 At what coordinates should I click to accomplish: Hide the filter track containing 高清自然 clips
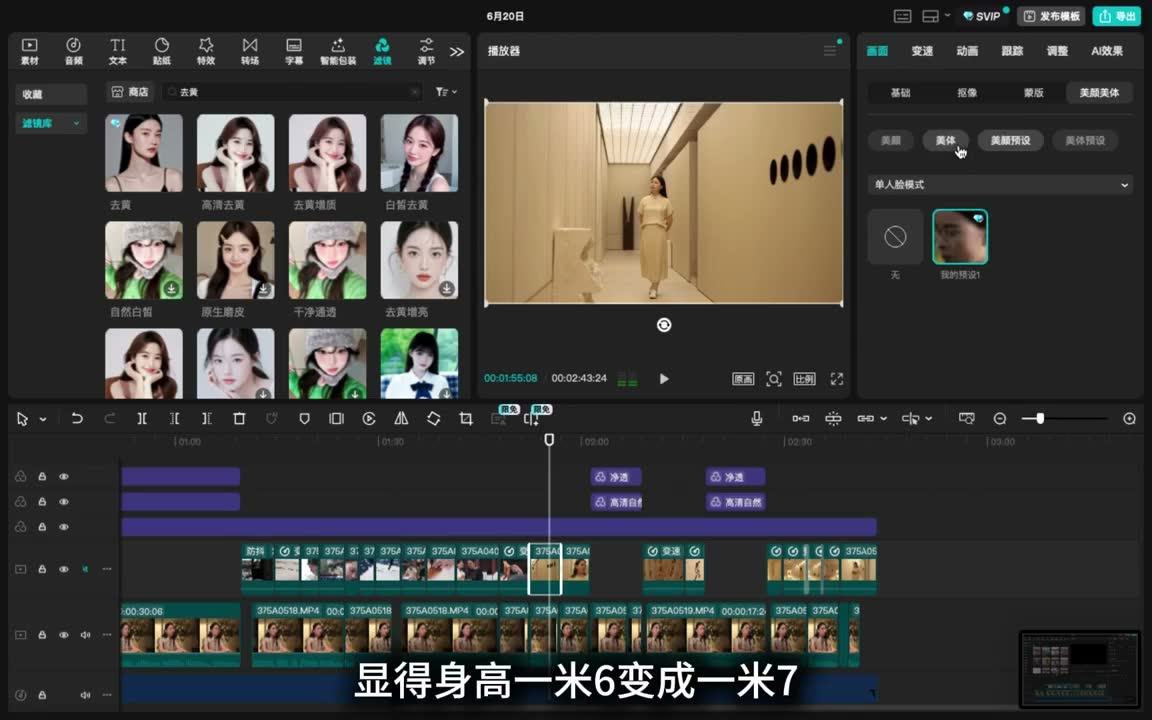[x=64, y=501]
